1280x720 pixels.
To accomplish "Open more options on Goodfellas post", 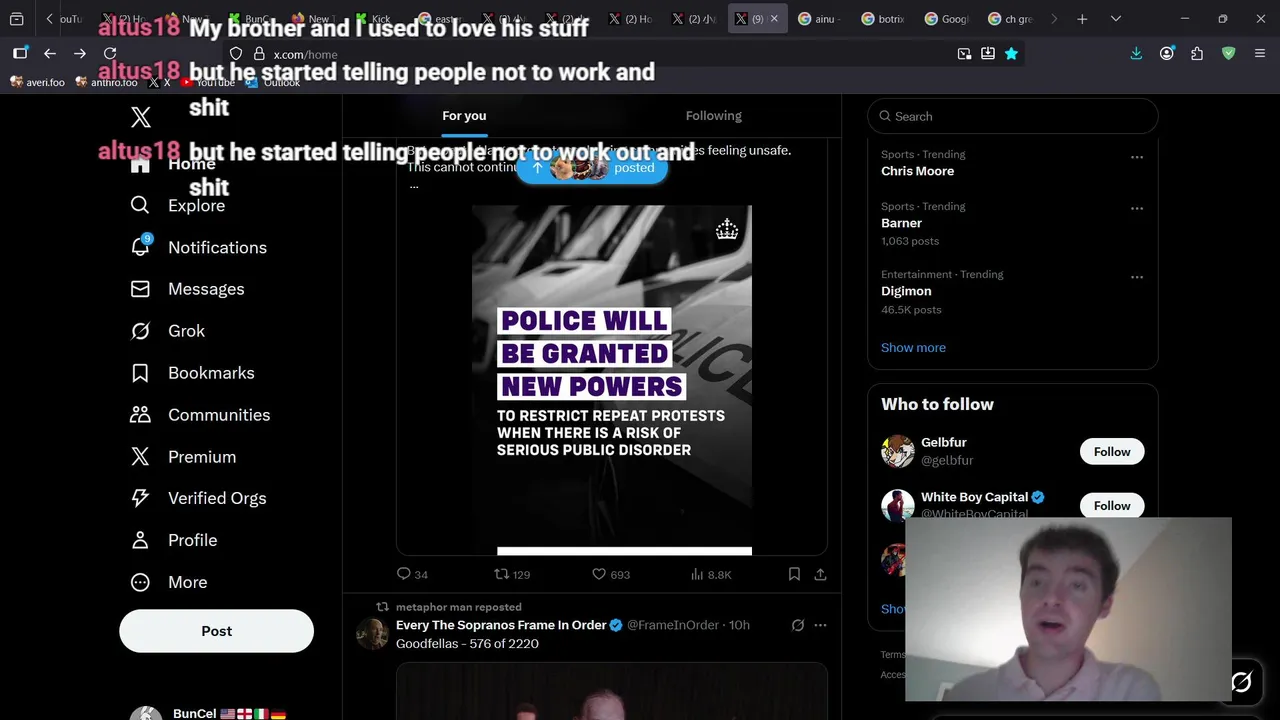I will pos(820,625).
